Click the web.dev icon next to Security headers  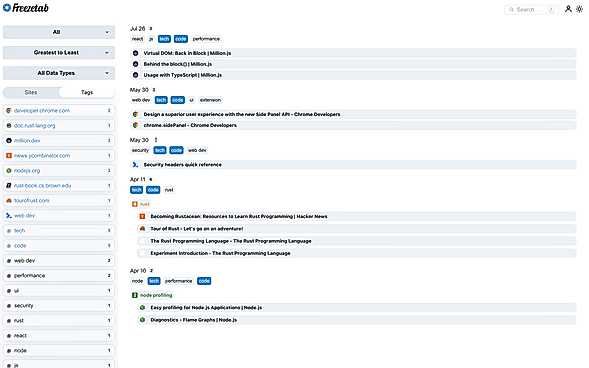(x=136, y=164)
